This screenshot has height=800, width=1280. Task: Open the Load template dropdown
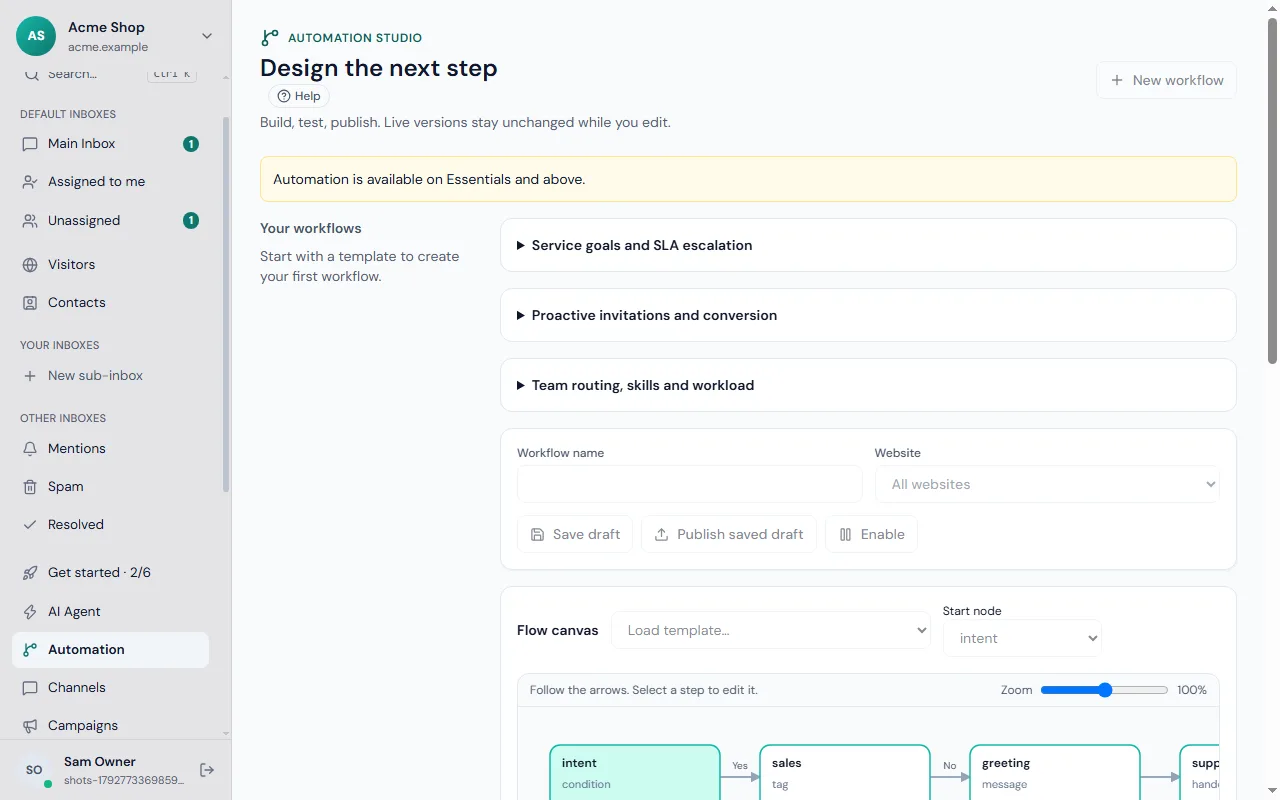tap(771, 630)
